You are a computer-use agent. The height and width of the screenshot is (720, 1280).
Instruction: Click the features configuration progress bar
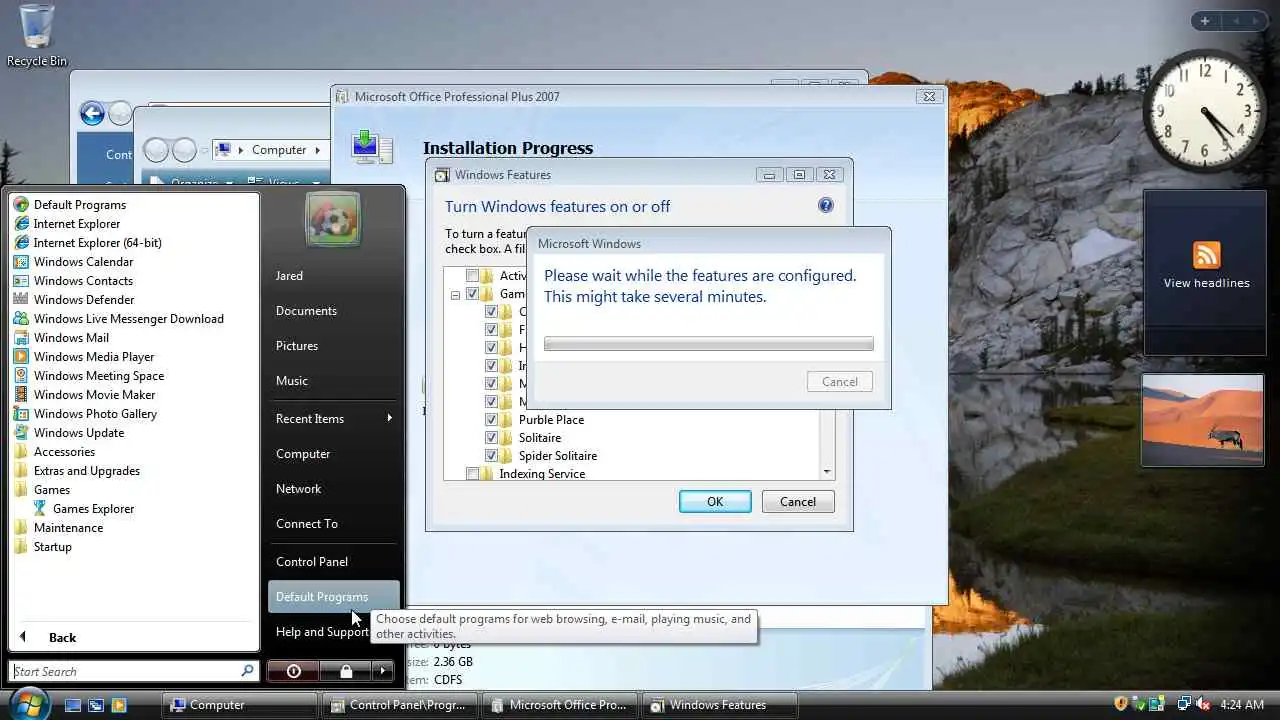click(709, 344)
